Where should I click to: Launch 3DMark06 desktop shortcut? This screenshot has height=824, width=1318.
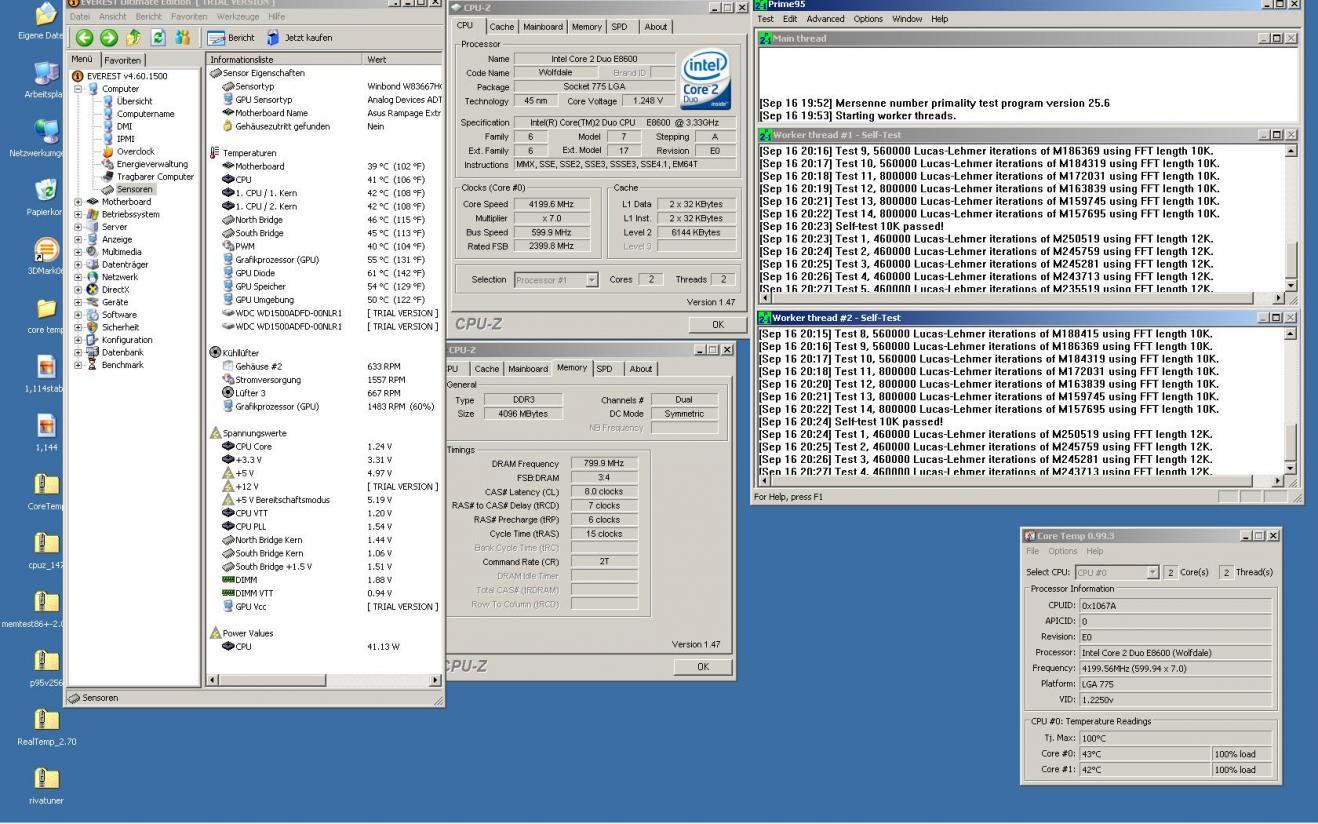click(x=46, y=256)
